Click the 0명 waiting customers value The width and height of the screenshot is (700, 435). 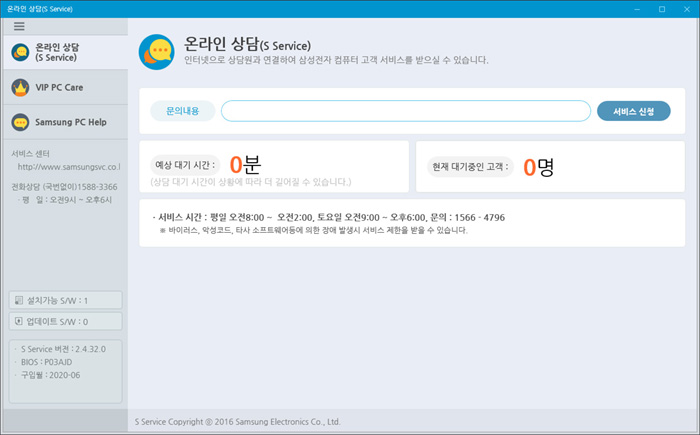coord(538,167)
